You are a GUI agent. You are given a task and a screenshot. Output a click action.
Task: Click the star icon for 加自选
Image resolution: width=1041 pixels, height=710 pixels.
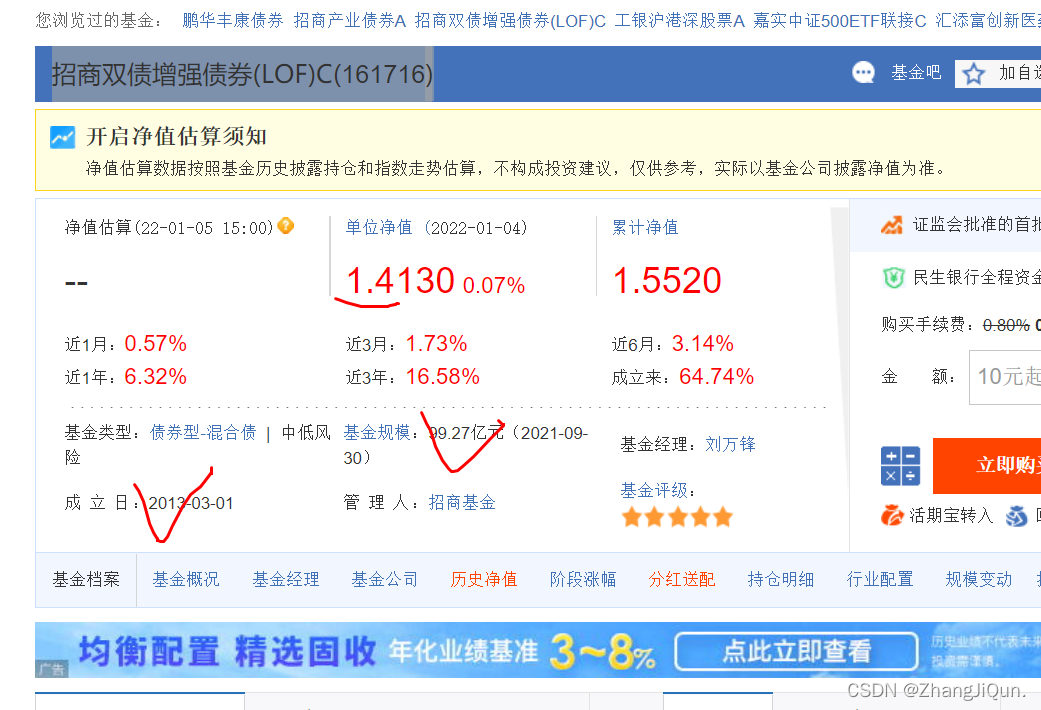click(974, 74)
